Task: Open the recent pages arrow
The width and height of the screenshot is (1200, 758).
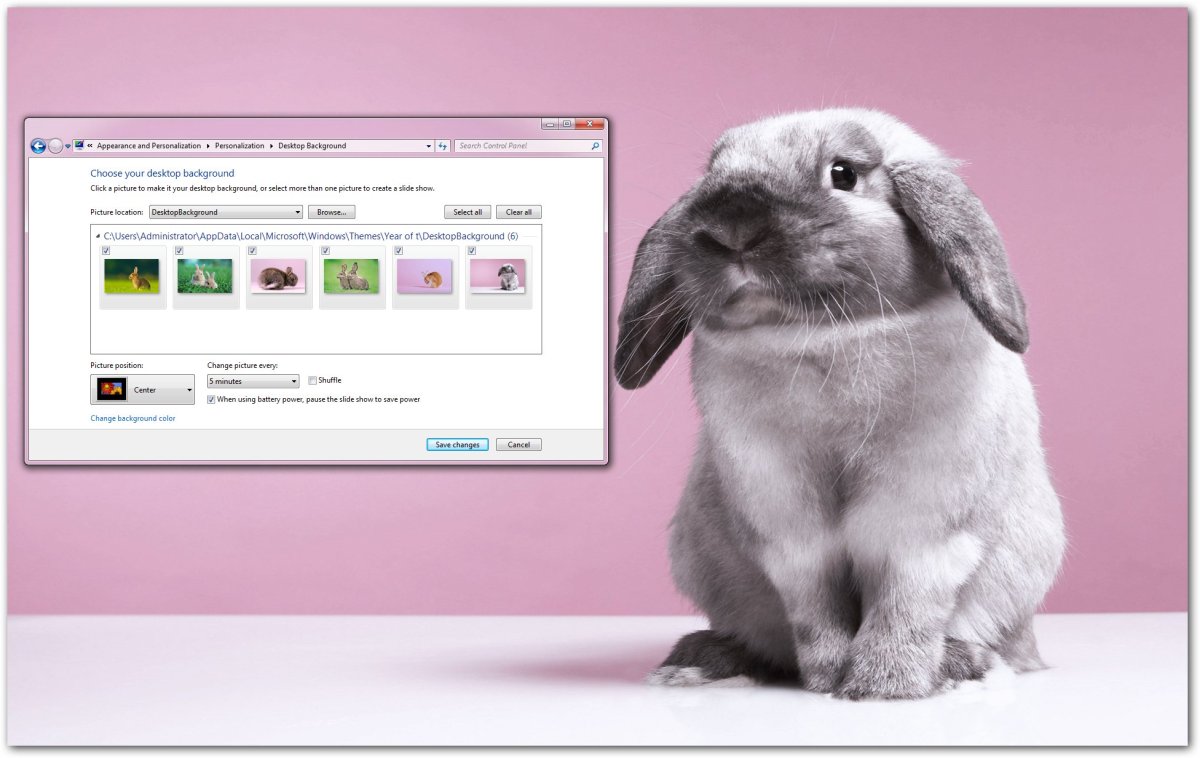Action: tap(68, 146)
